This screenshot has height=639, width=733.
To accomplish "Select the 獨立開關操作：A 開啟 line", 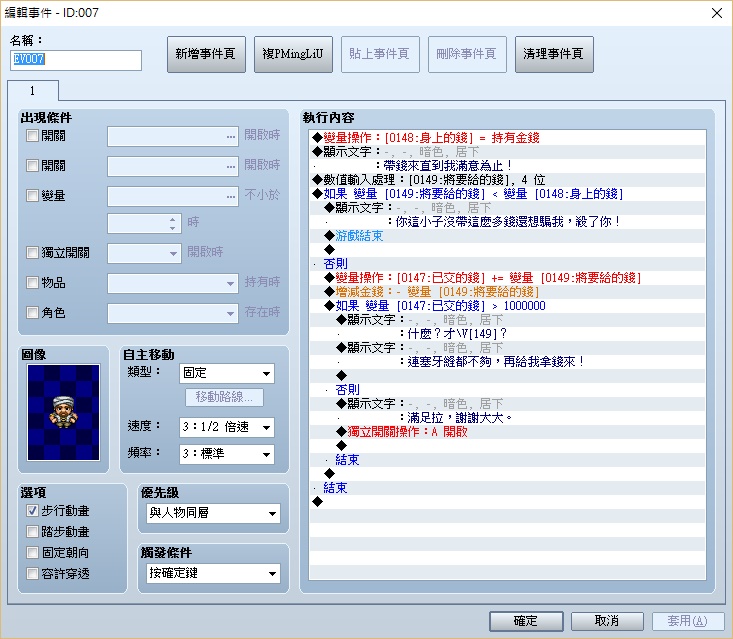I will [x=508, y=432].
